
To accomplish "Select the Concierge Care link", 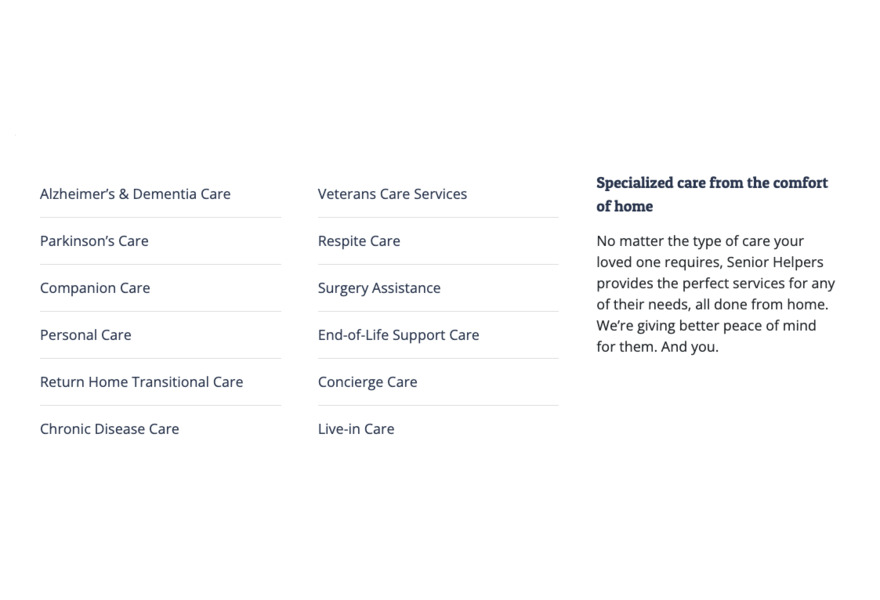I will point(367,382).
